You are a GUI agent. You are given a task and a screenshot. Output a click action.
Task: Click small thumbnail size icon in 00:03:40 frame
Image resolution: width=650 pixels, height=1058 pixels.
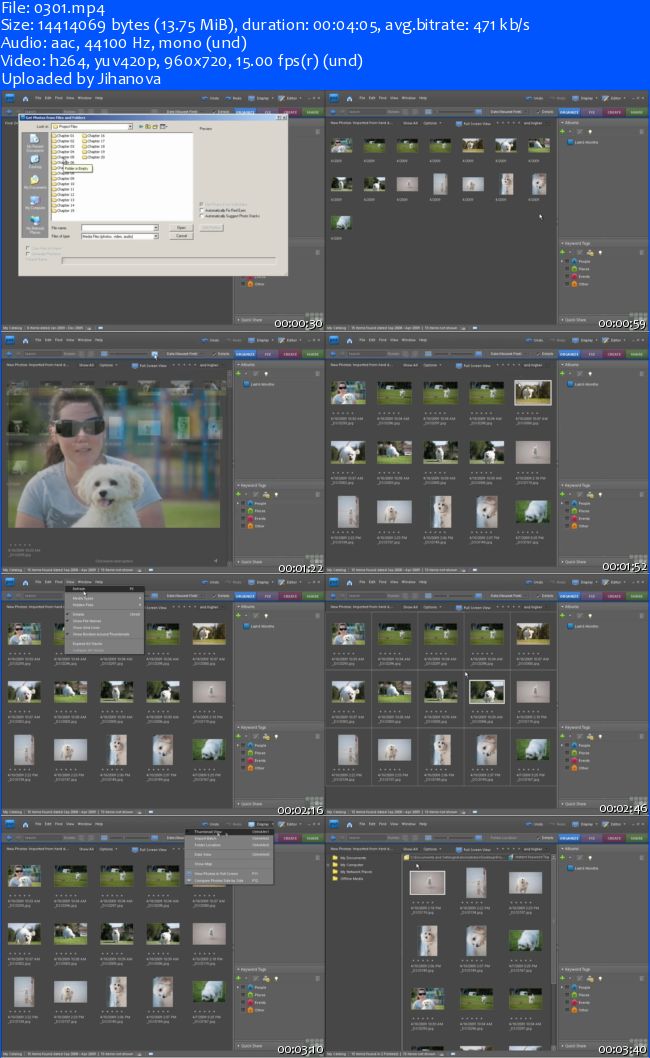[428, 838]
